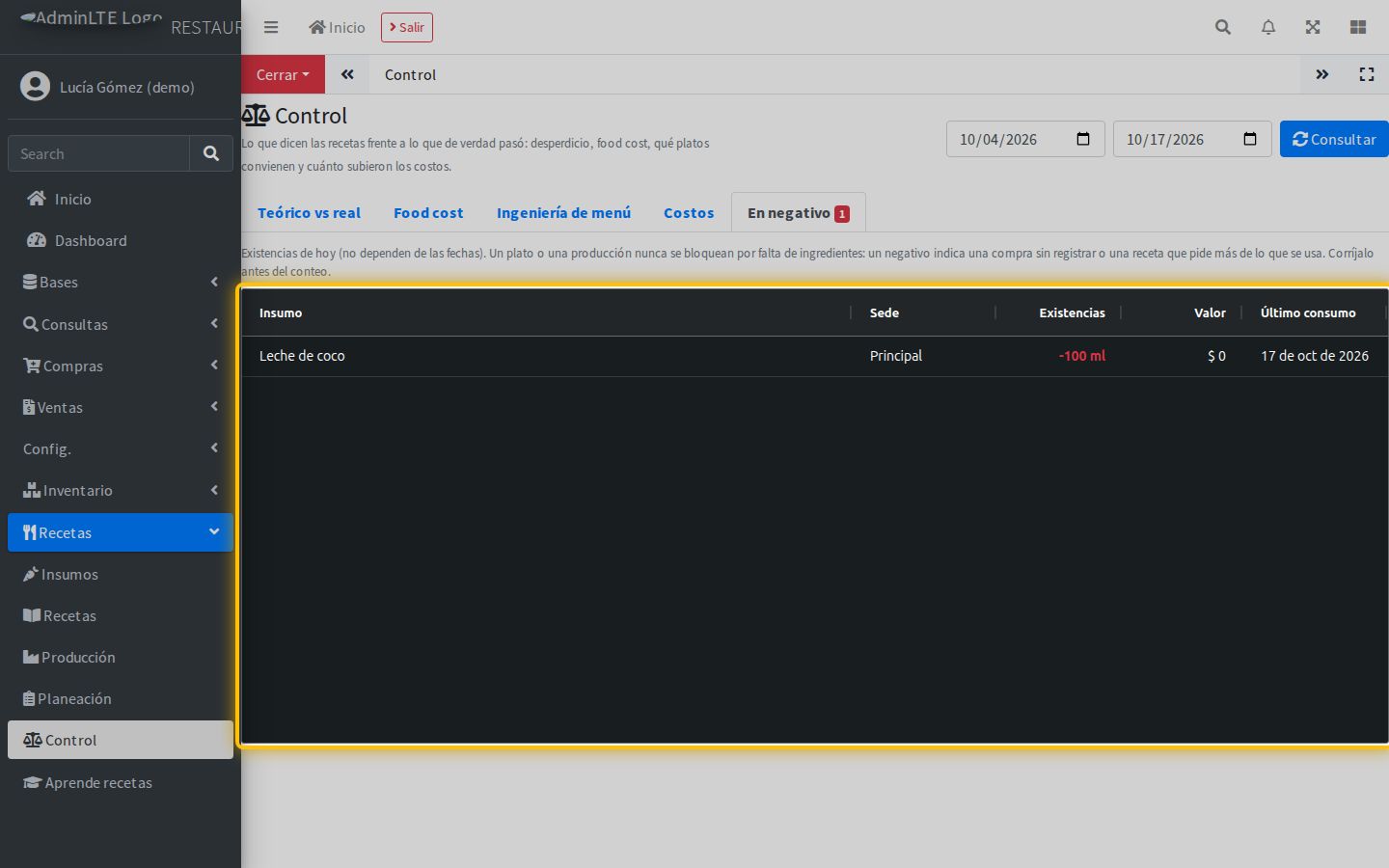Image resolution: width=1389 pixels, height=868 pixels.
Task: Open calendar picker of the 10/17/2026 date
Action: pyautogui.click(x=1250, y=139)
